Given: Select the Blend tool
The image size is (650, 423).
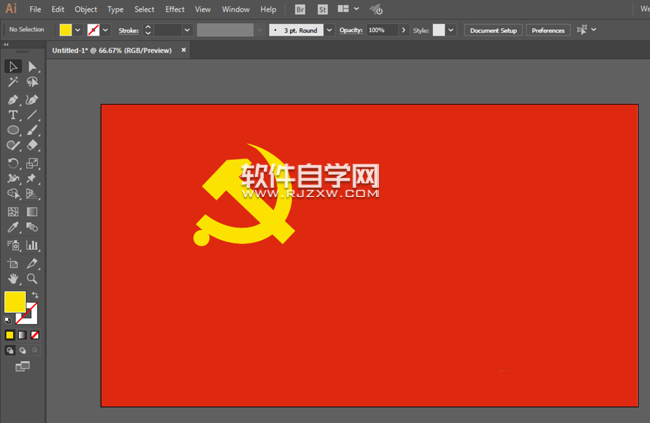Looking at the screenshot, I should (32, 227).
